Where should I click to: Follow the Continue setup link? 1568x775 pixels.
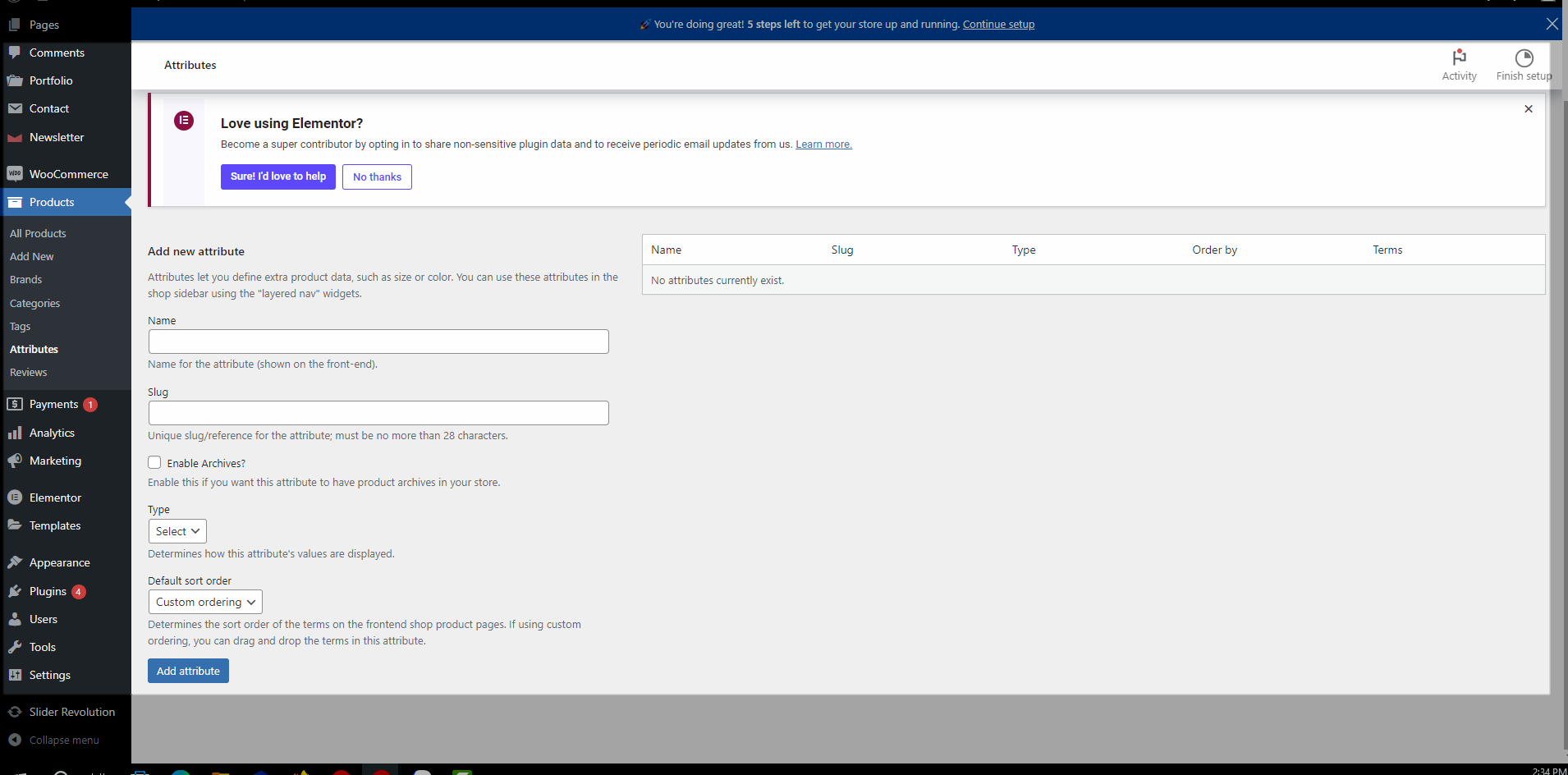click(998, 24)
